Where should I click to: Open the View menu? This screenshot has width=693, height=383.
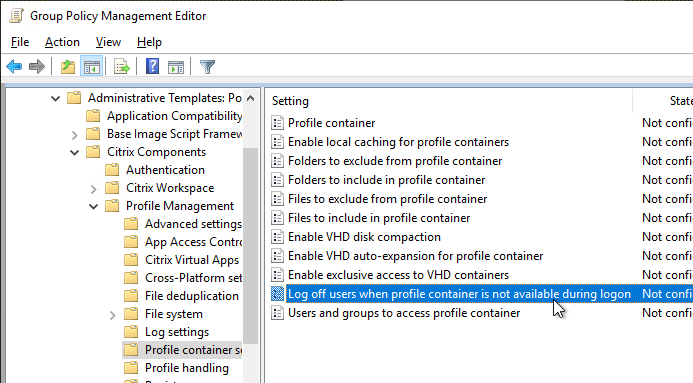108,42
